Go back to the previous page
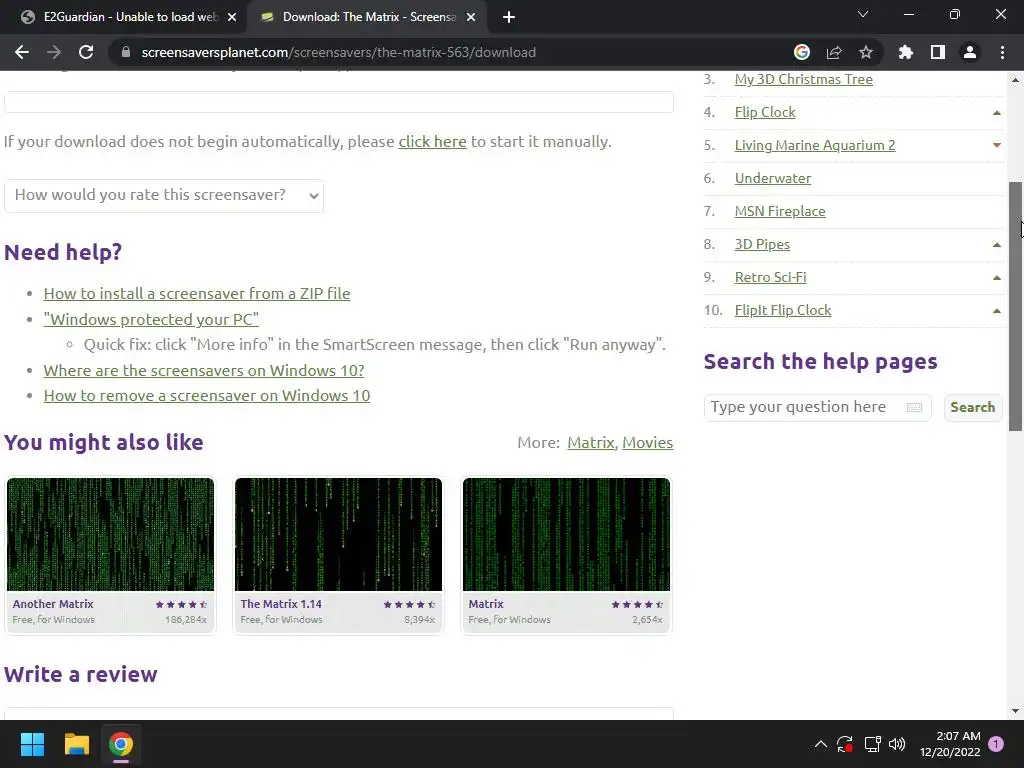This screenshot has width=1024, height=768. tap(22, 52)
